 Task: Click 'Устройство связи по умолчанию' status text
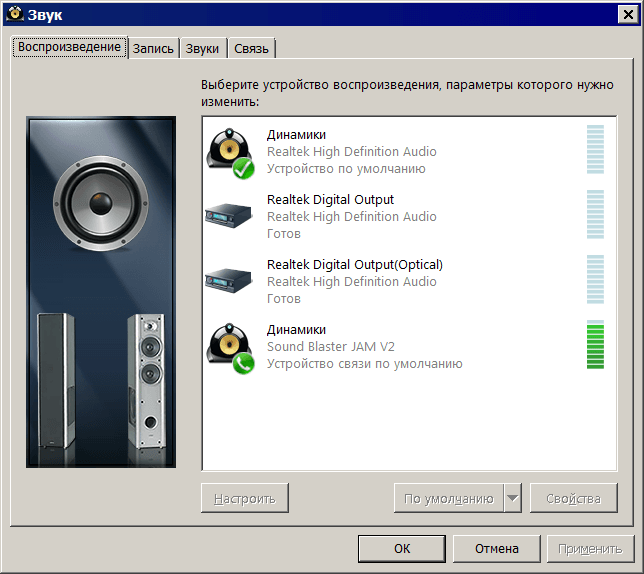[365, 364]
